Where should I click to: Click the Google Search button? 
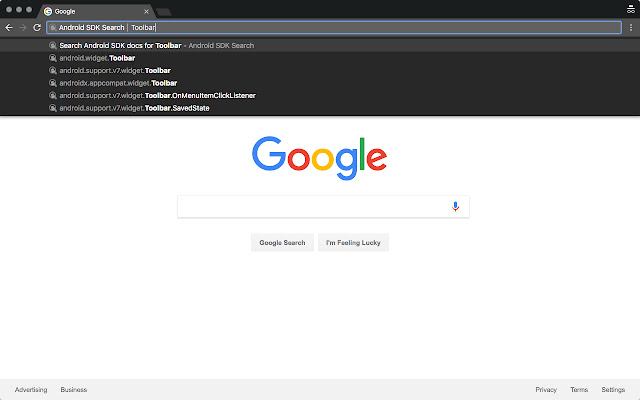(x=282, y=242)
